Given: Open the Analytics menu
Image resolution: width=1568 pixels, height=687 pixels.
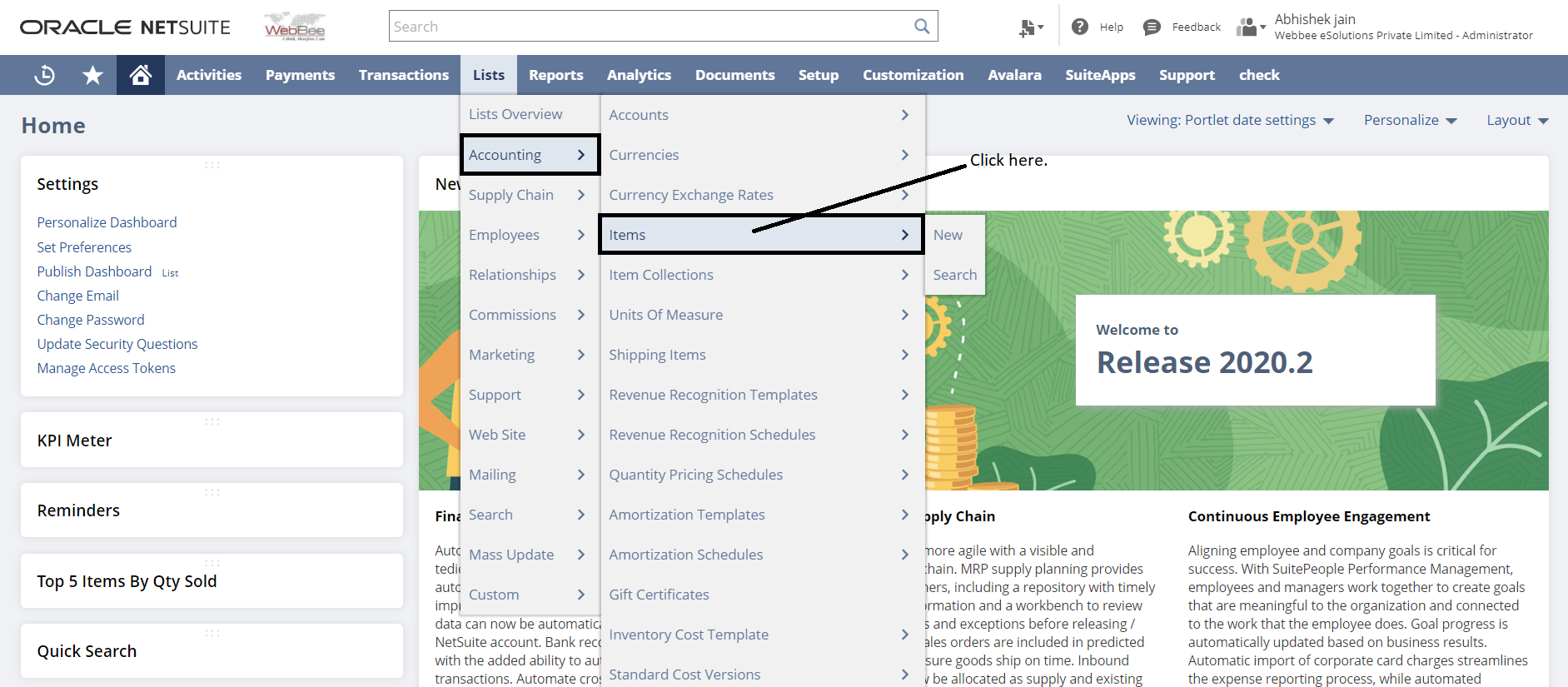Looking at the screenshot, I should 639,75.
